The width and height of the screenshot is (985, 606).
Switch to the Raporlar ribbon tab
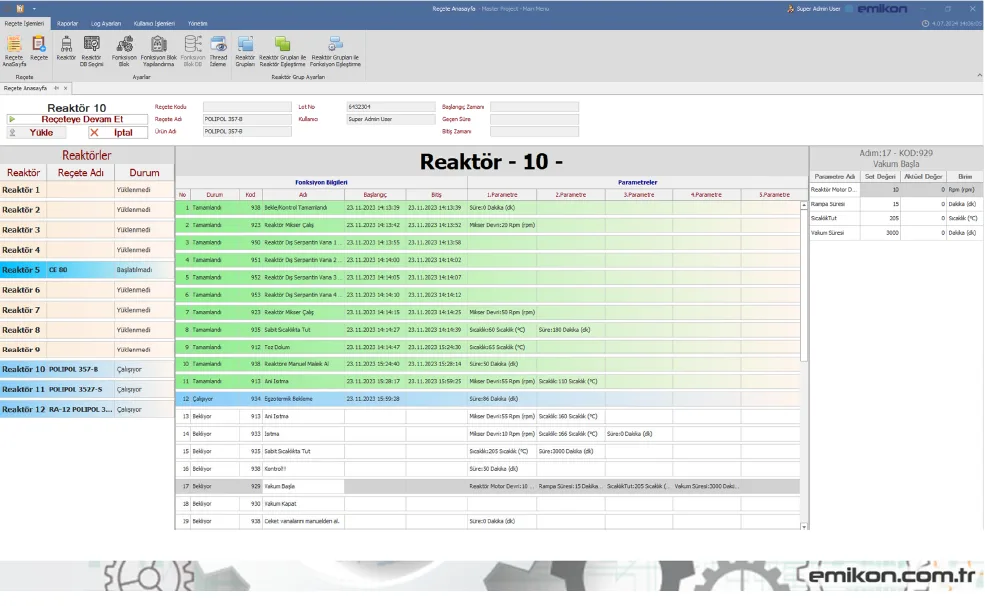67,23
